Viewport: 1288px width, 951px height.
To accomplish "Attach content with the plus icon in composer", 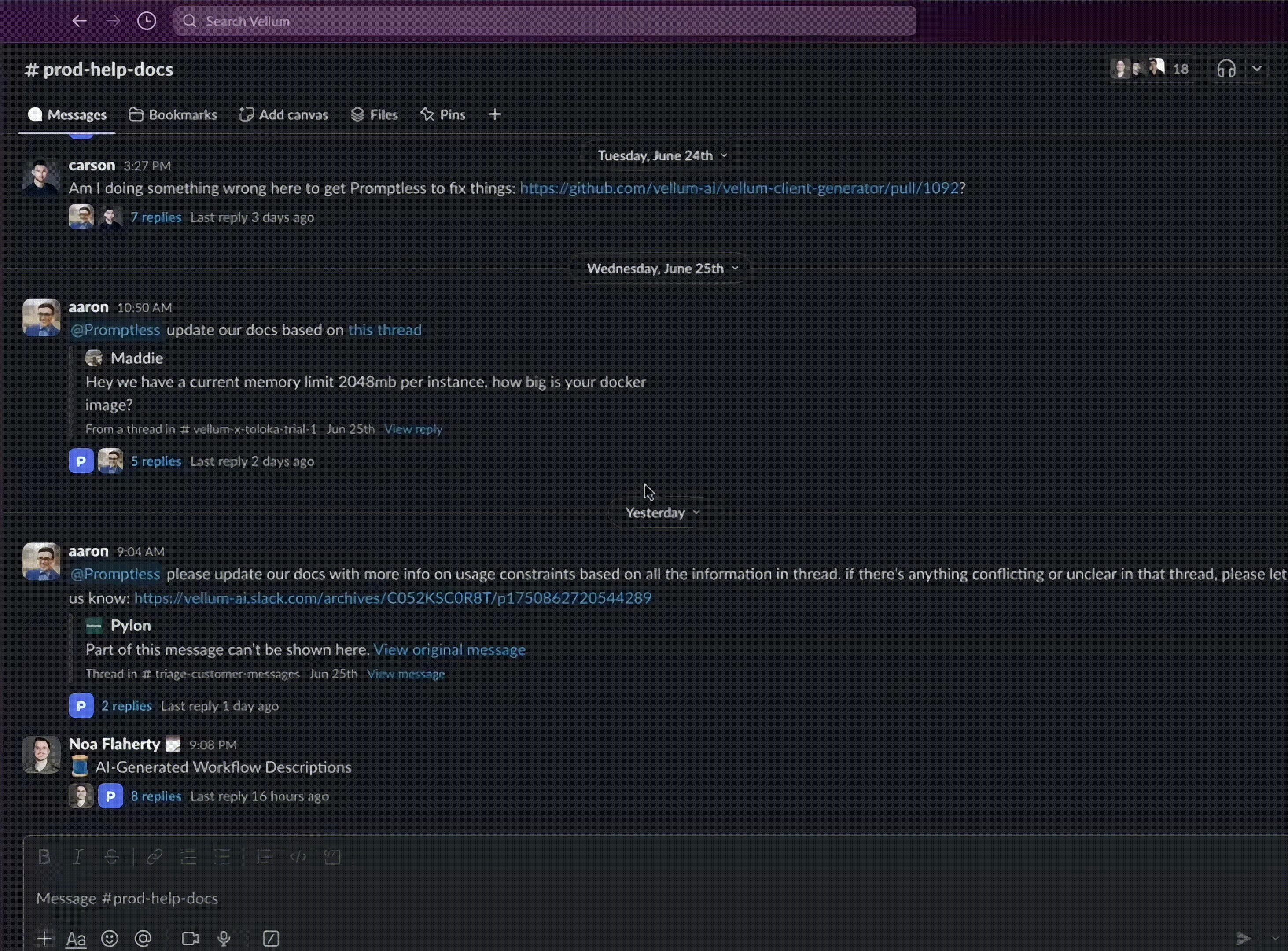I will (x=44, y=938).
